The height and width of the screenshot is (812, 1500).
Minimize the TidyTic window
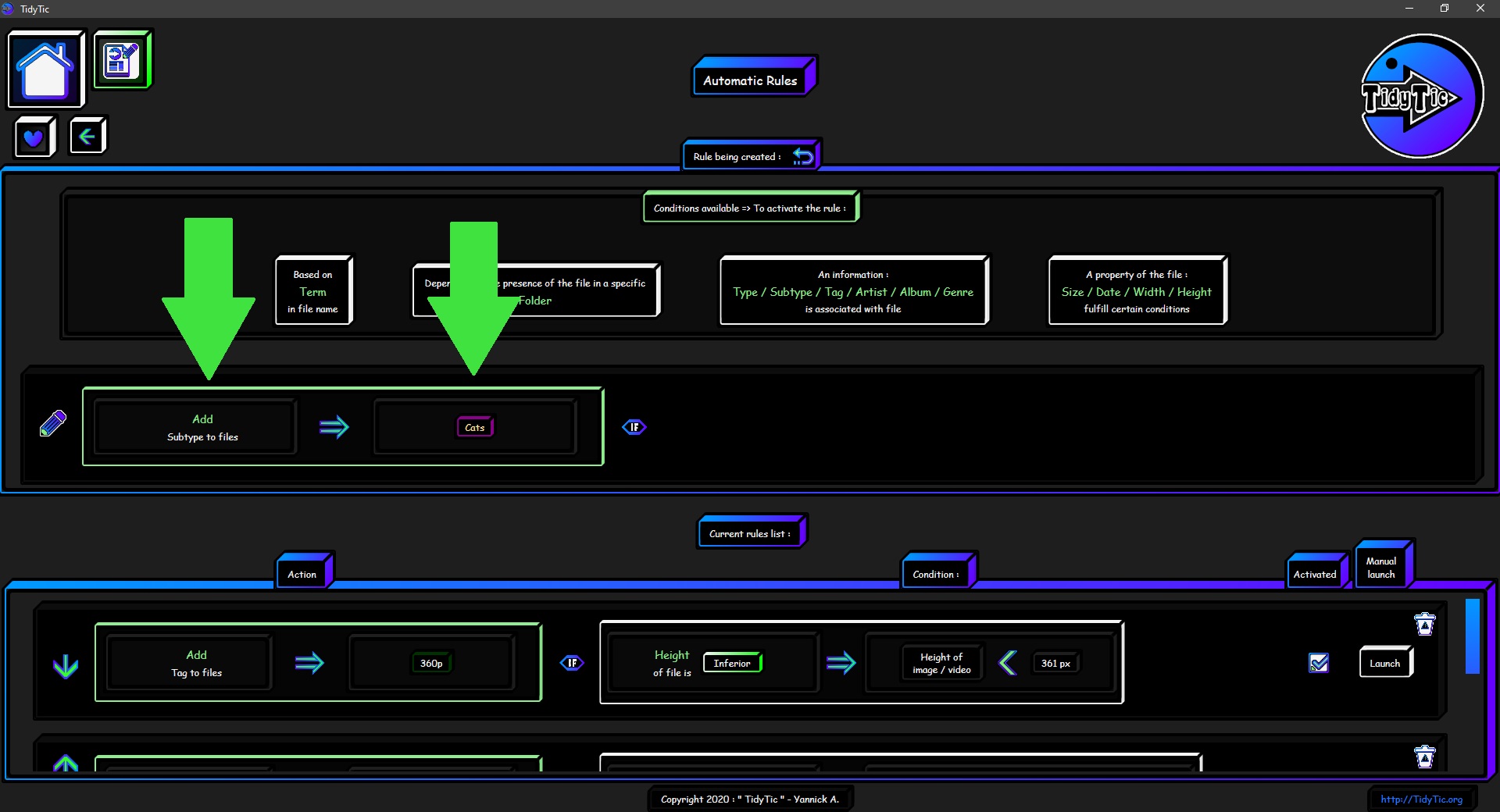[1409, 9]
